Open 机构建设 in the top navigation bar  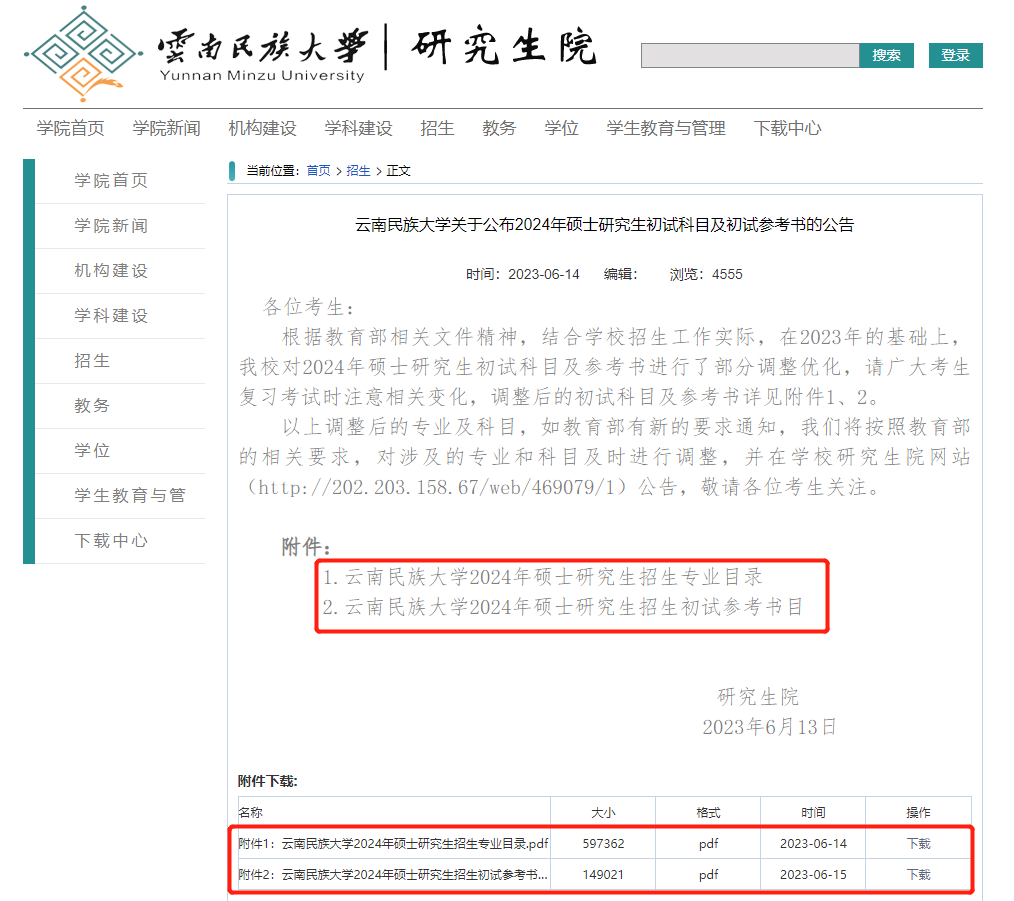(262, 128)
